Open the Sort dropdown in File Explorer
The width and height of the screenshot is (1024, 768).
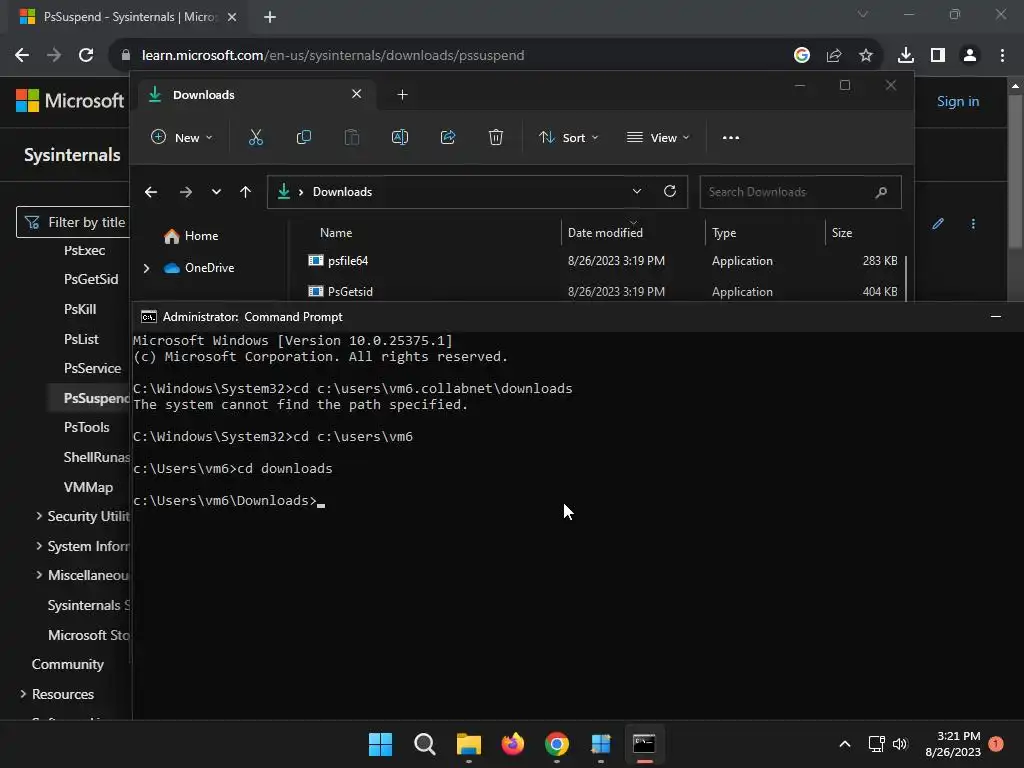[568, 138]
